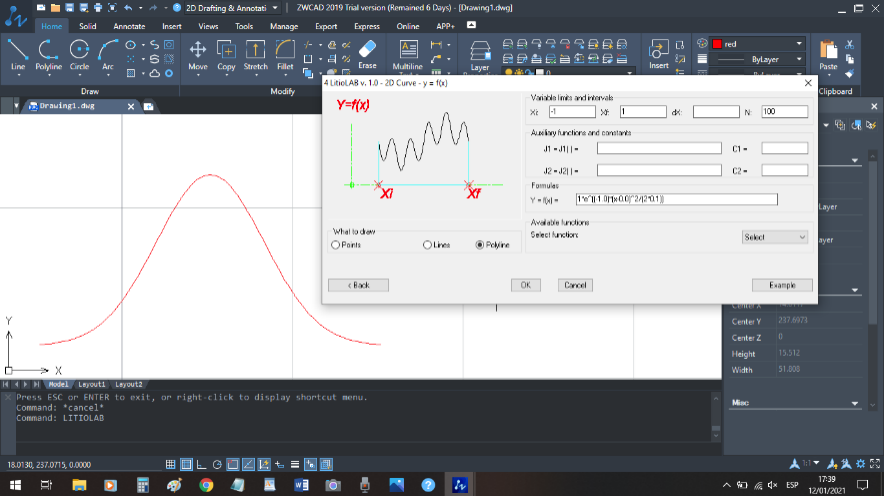Click the Example button

coord(782,285)
